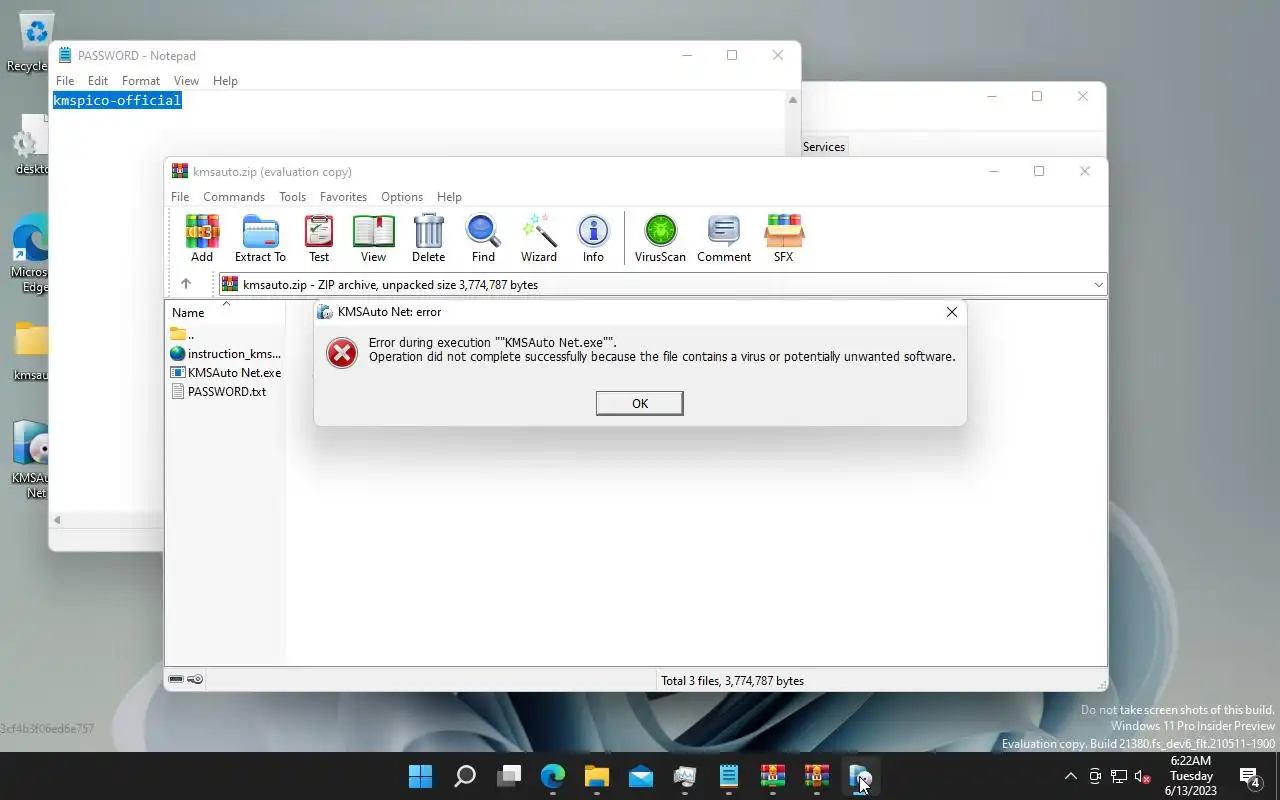Click Notepad's horizontal scrollbar left arrow
The width and height of the screenshot is (1280, 800).
click(x=57, y=519)
